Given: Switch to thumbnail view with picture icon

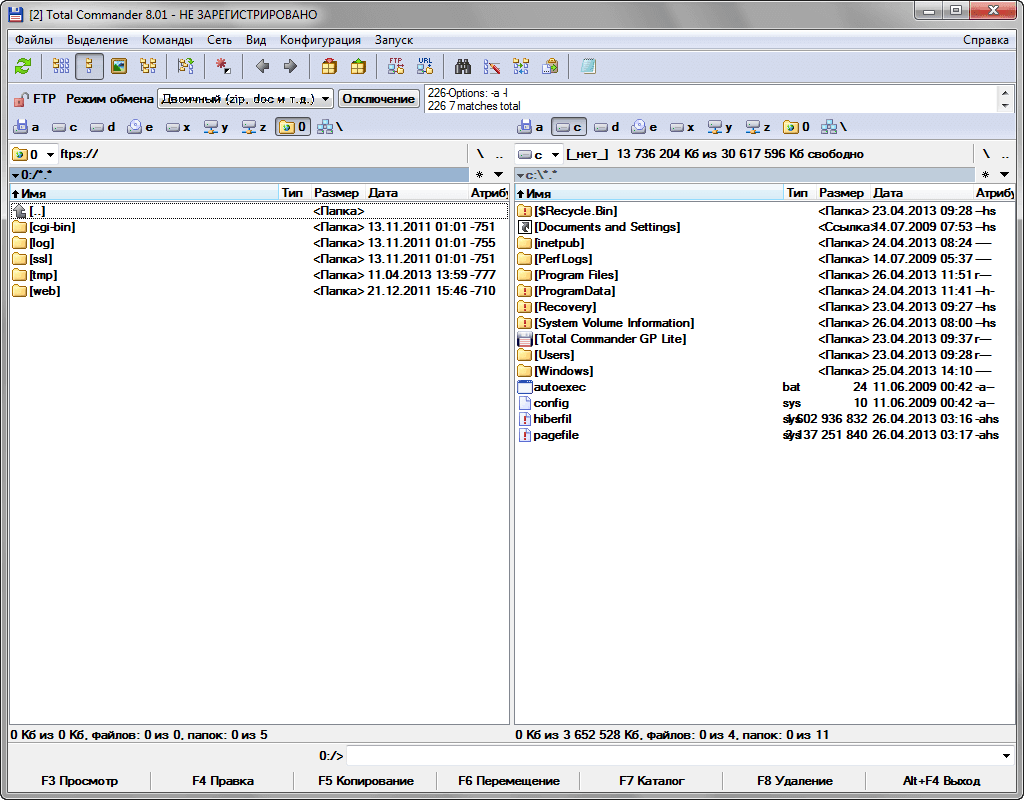Looking at the screenshot, I should coord(119,66).
